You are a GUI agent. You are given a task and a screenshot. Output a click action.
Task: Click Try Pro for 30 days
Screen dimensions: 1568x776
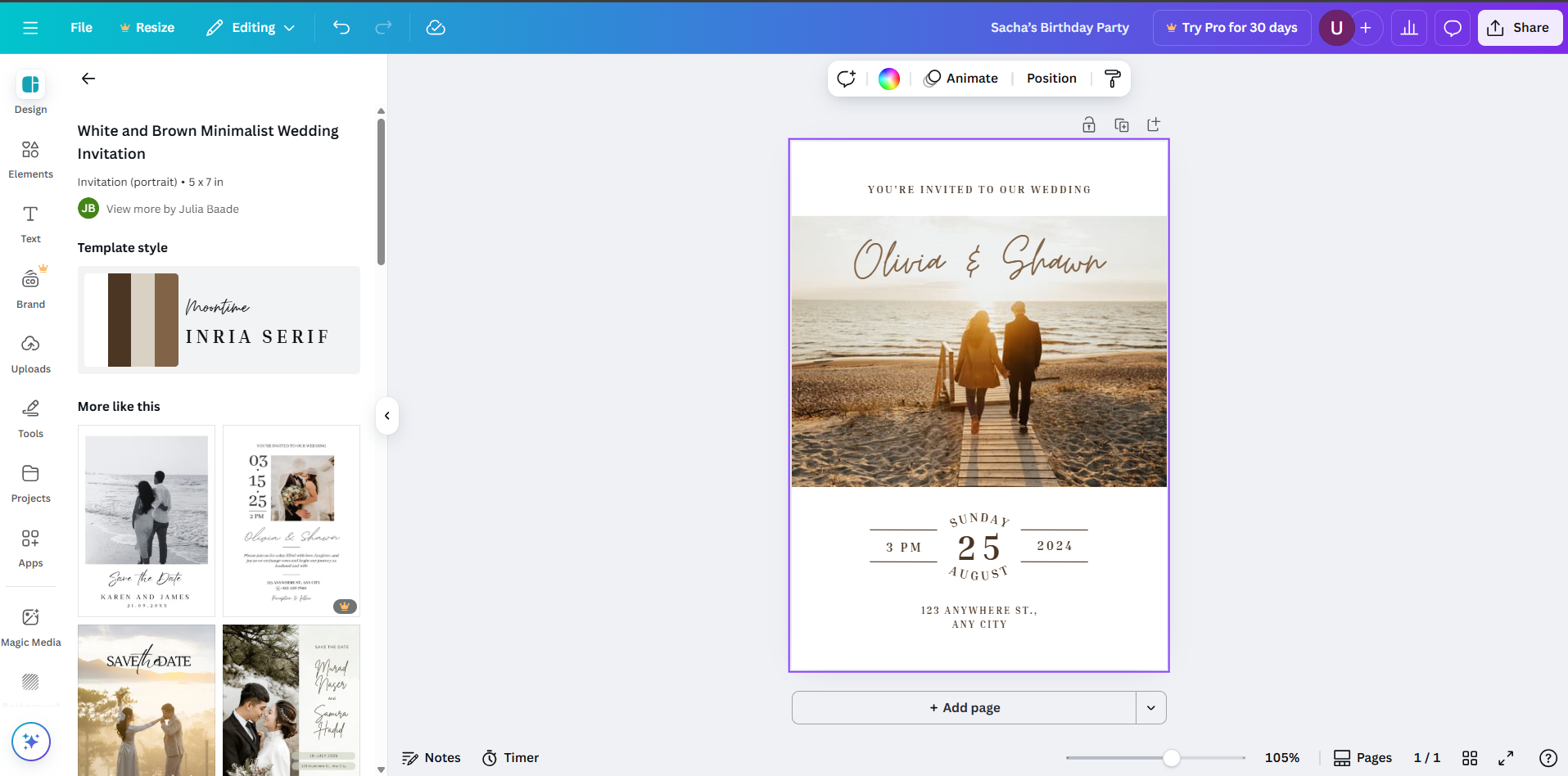click(1231, 28)
